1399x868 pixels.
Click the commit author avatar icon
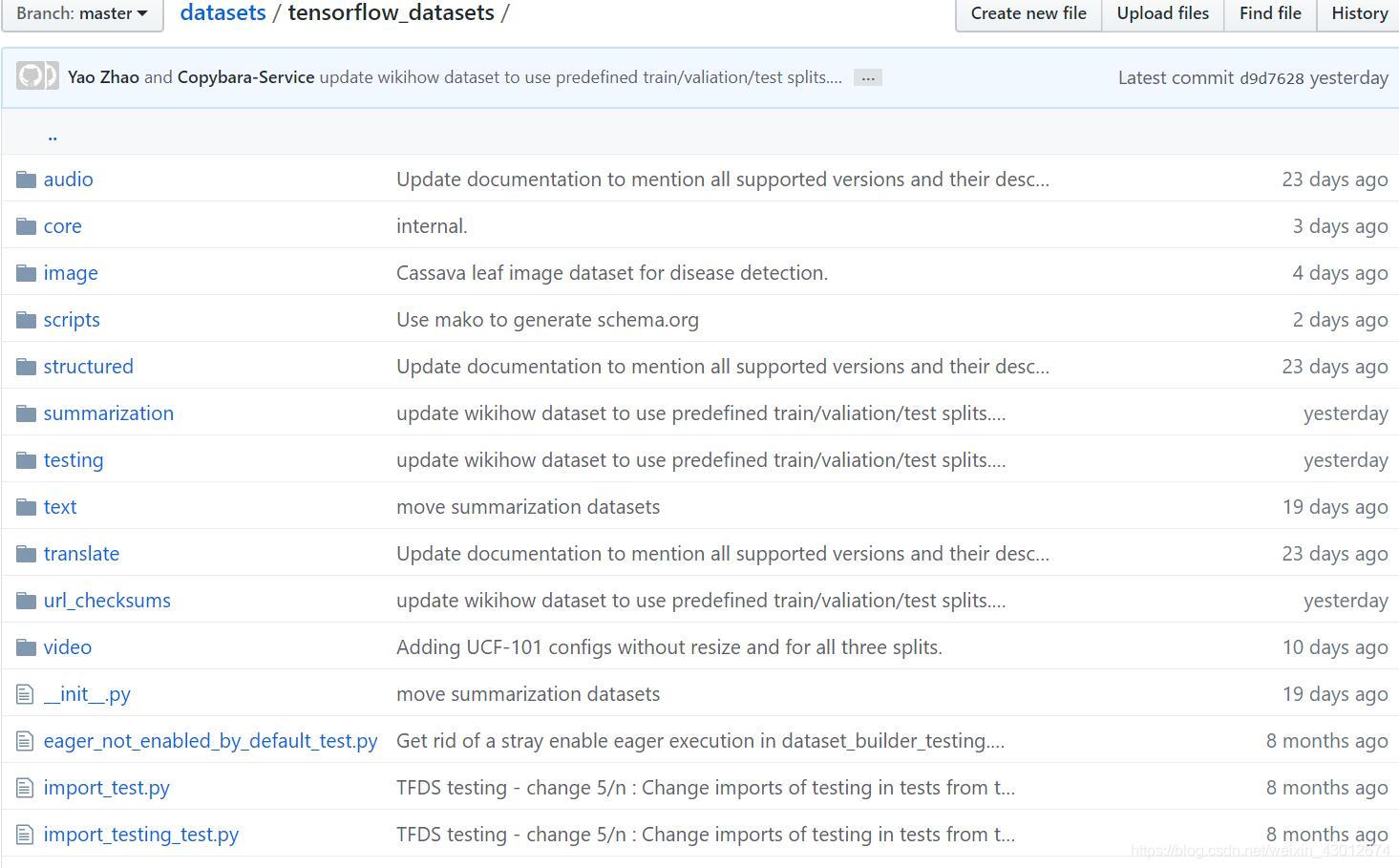37,76
